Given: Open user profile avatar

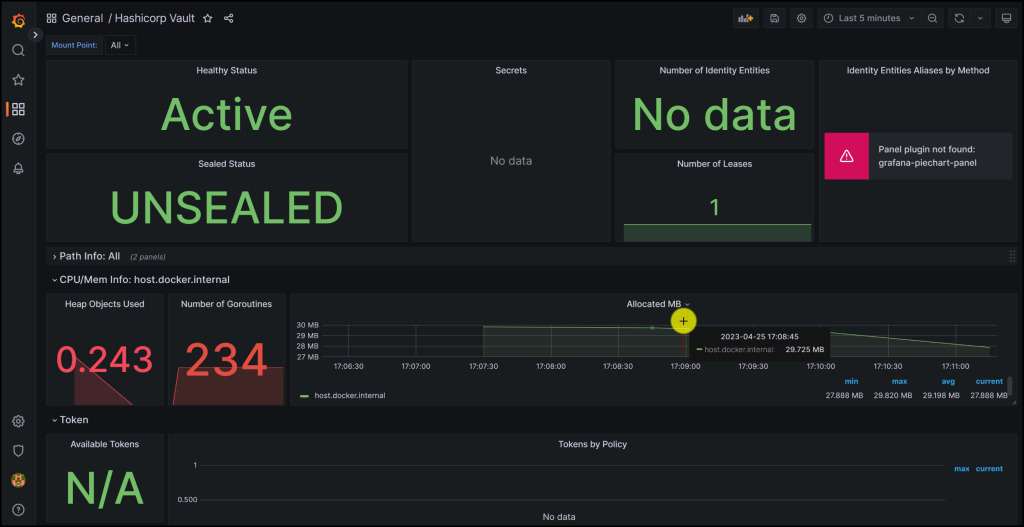Looking at the screenshot, I should 18,480.
